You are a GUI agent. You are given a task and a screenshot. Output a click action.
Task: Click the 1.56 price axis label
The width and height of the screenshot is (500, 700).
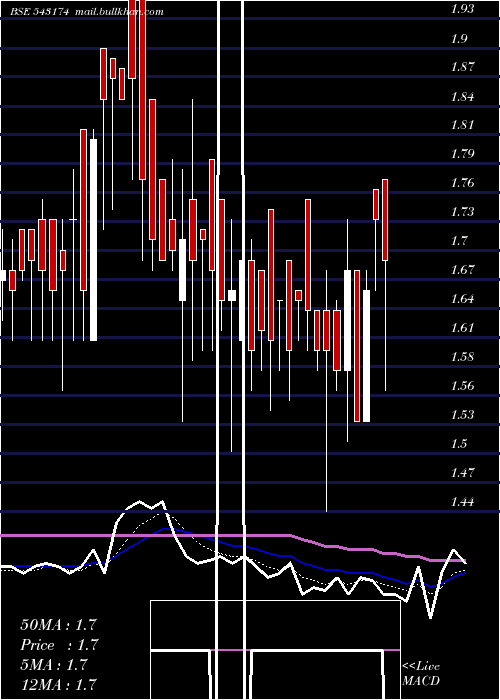pyautogui.click(x=463, y=386)
